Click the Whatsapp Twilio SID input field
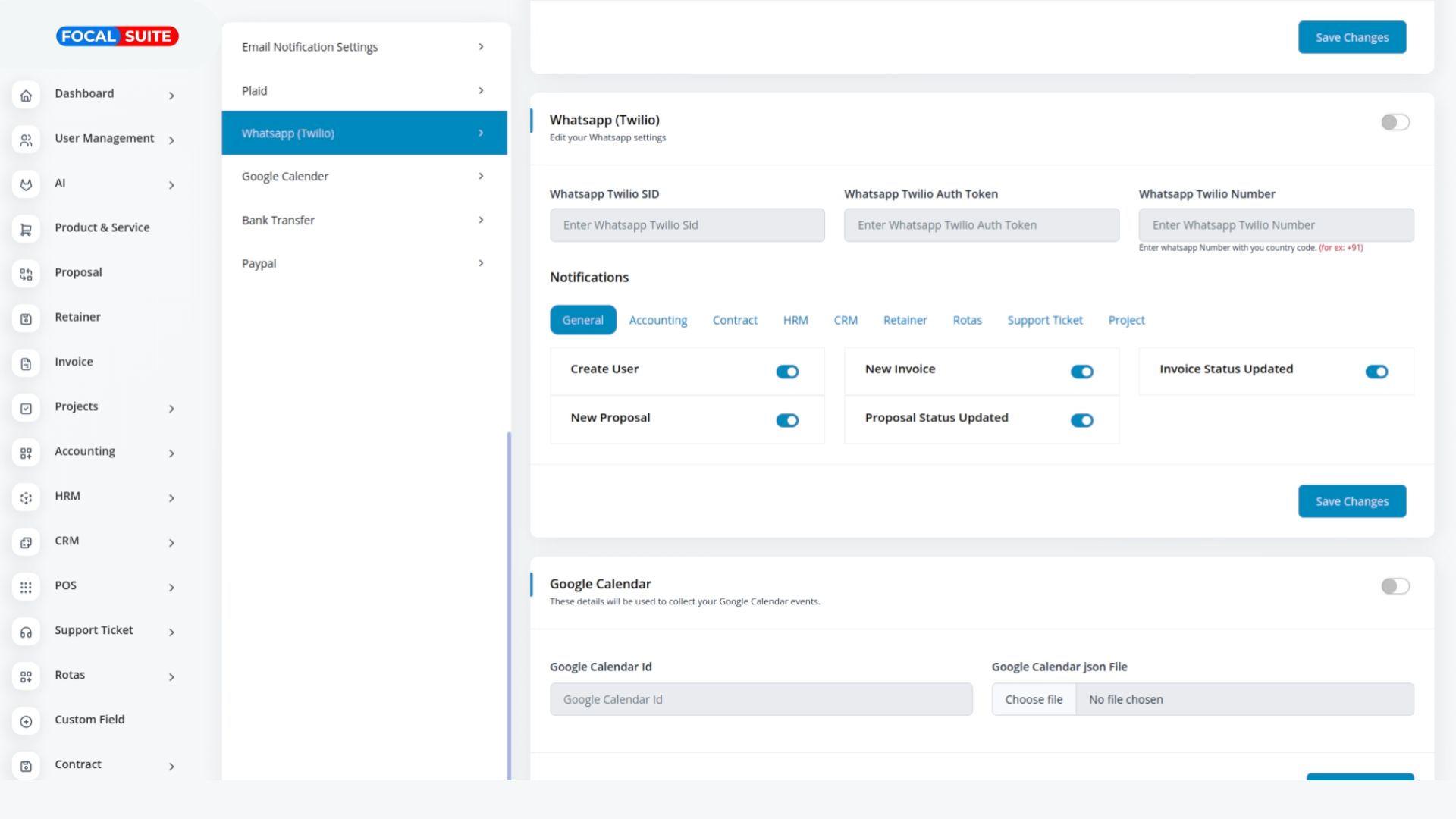1456x819 pixels. tap(687, 225)
